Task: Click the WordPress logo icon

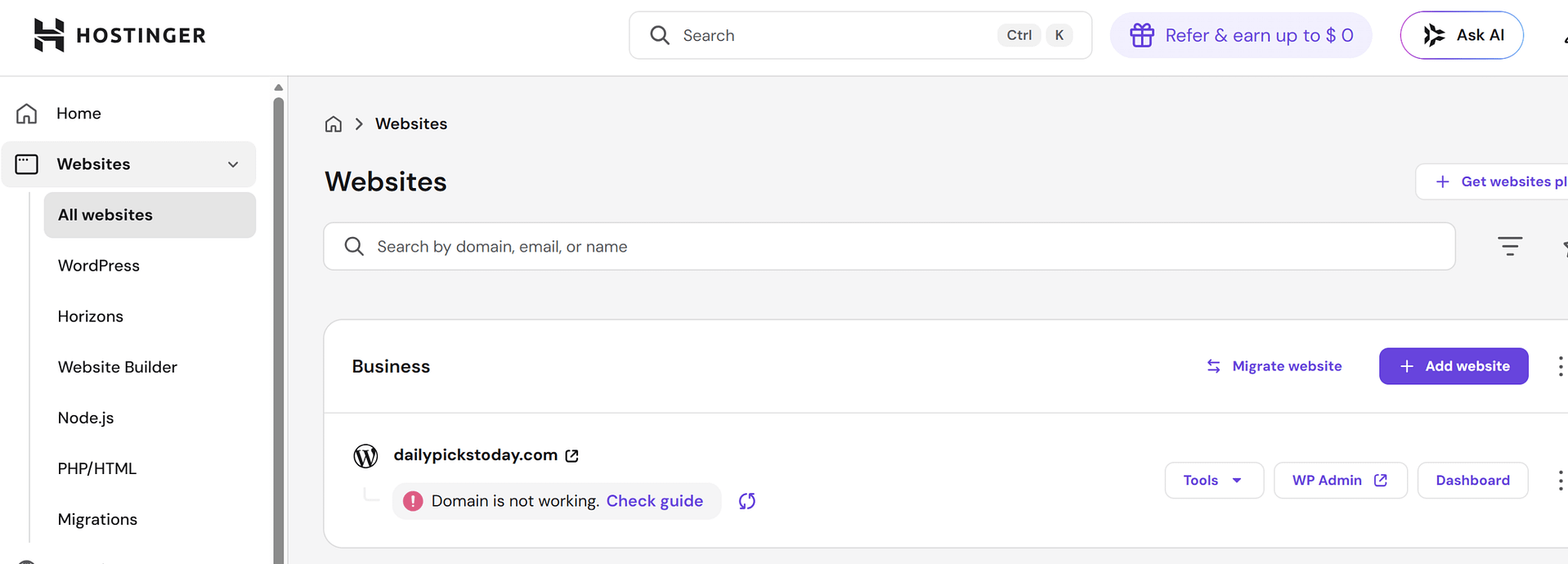Action: pos(365,456)
